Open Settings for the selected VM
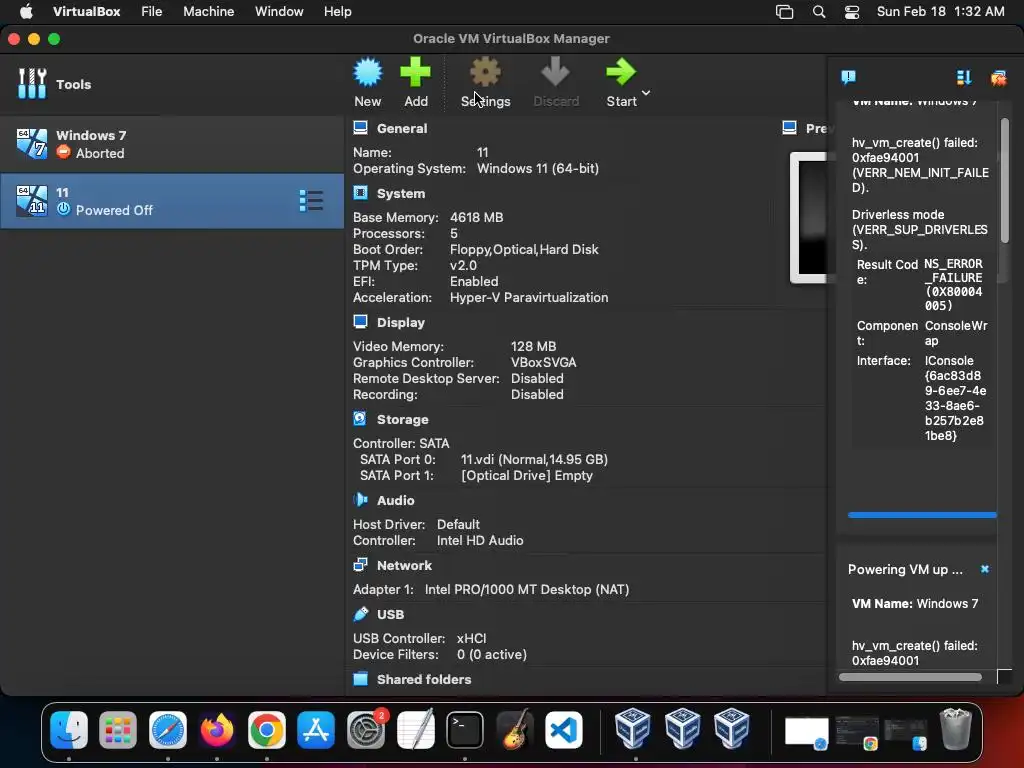Viewport: 1024px width, 768px height. click(x=485, y=82)
